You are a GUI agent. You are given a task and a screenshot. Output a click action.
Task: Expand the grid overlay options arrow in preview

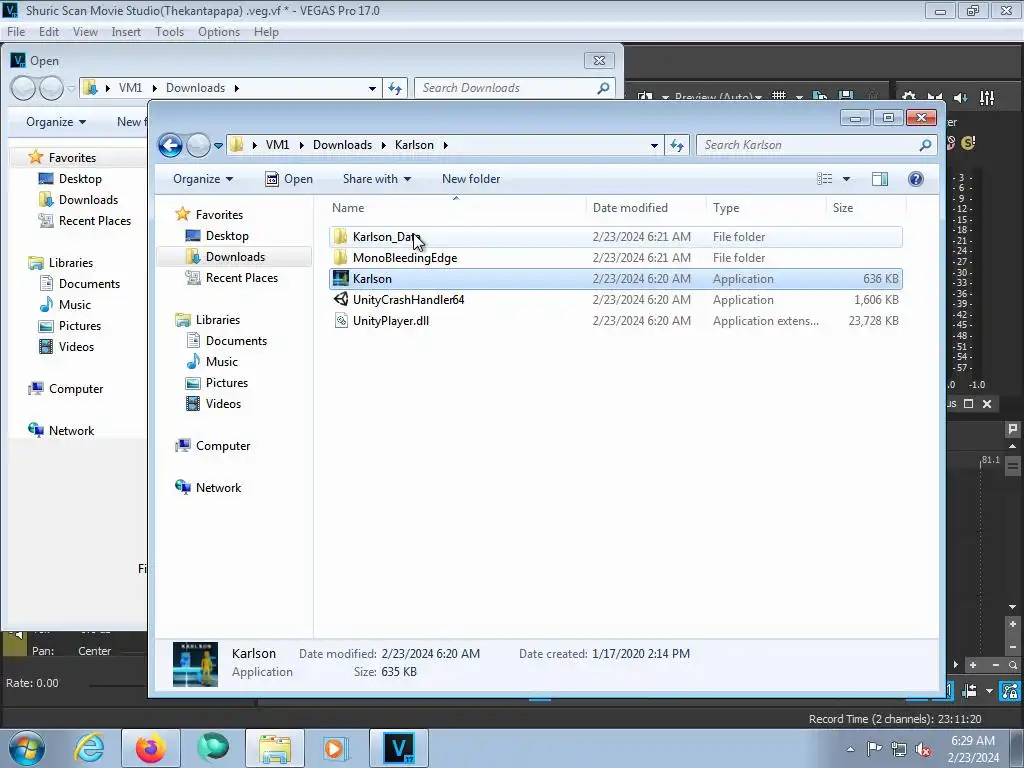pyautogui.click(x=799, y=97)
